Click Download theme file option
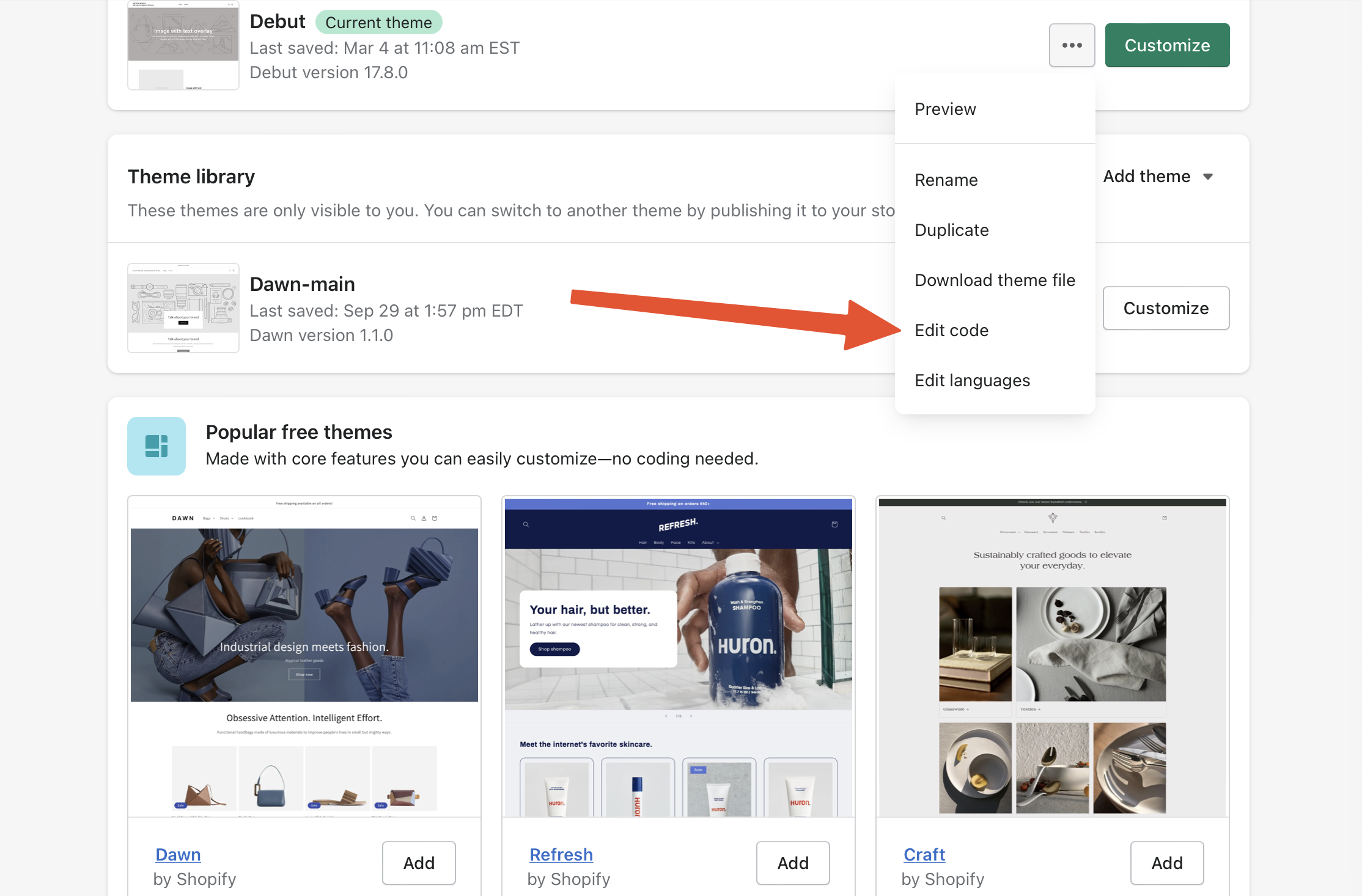Screen dimensions: 1362x896 tap(995, 280)
